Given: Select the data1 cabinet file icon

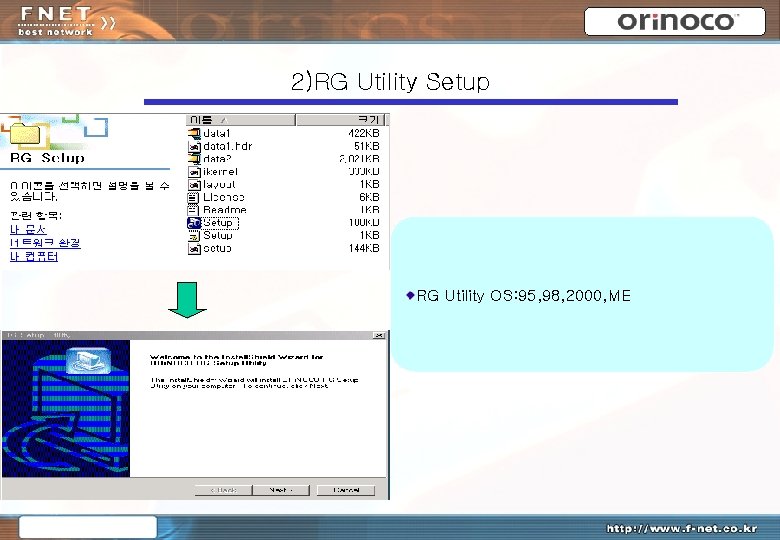Looking at the screenshot, I should point(194,133).
